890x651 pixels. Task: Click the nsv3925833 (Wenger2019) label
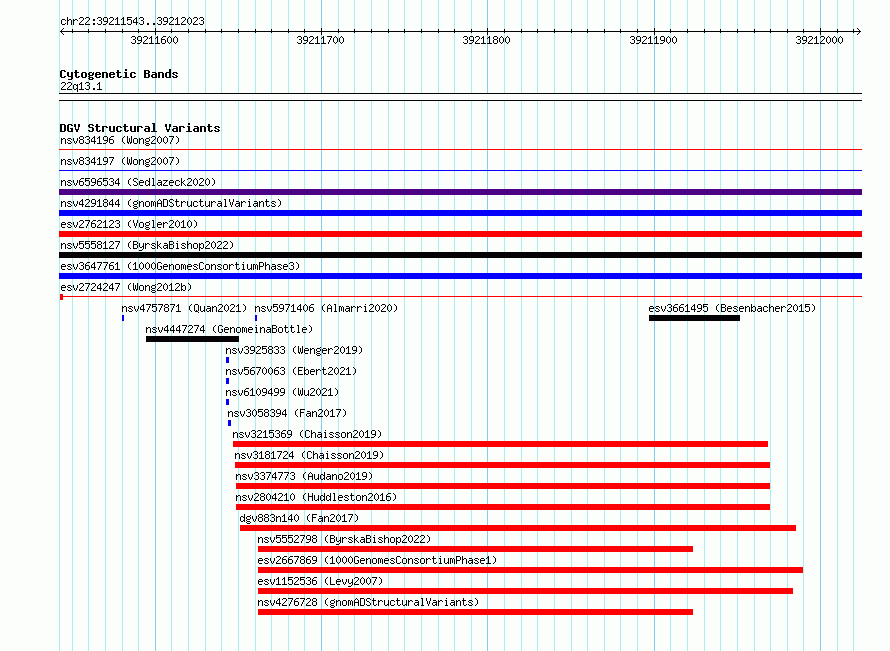tap(294, 350)
